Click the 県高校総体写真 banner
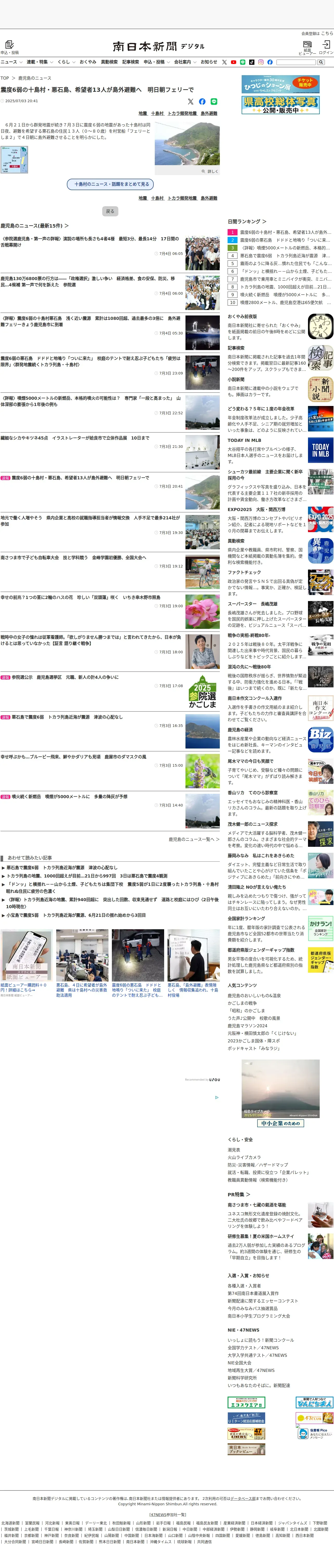The image size is (334, 1568). [280, 105]
